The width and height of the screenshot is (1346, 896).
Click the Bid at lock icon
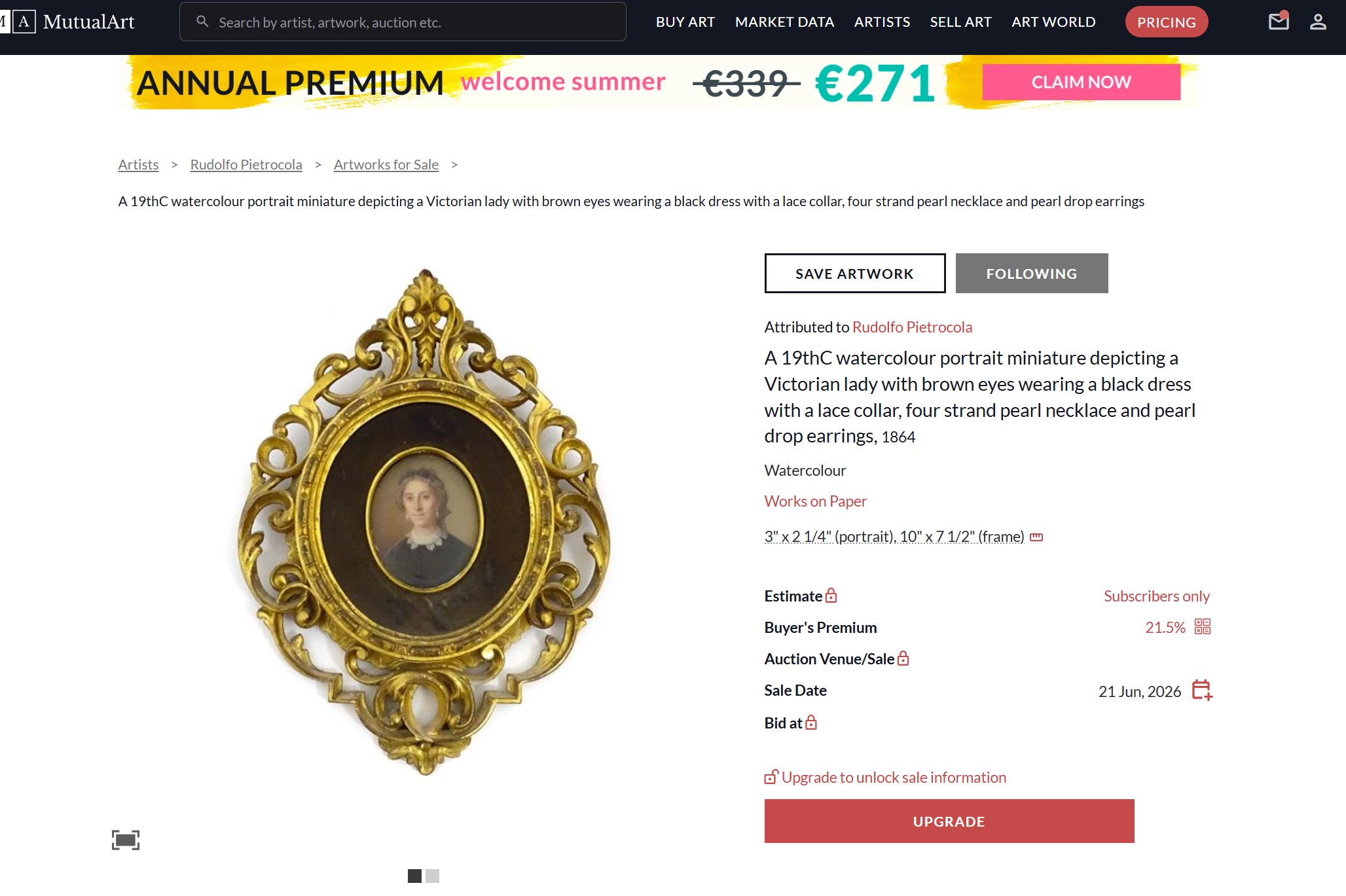pyautogui.click(x=811, y=722)
